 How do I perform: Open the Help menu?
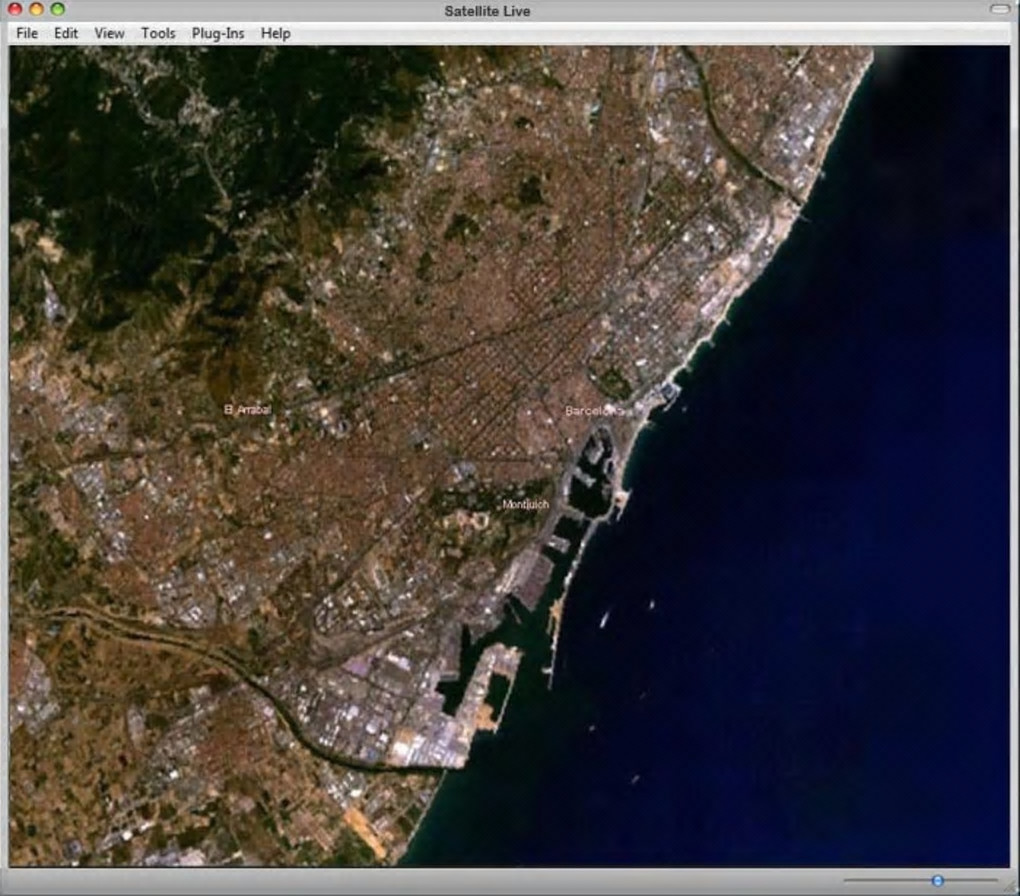pos(275,33)
